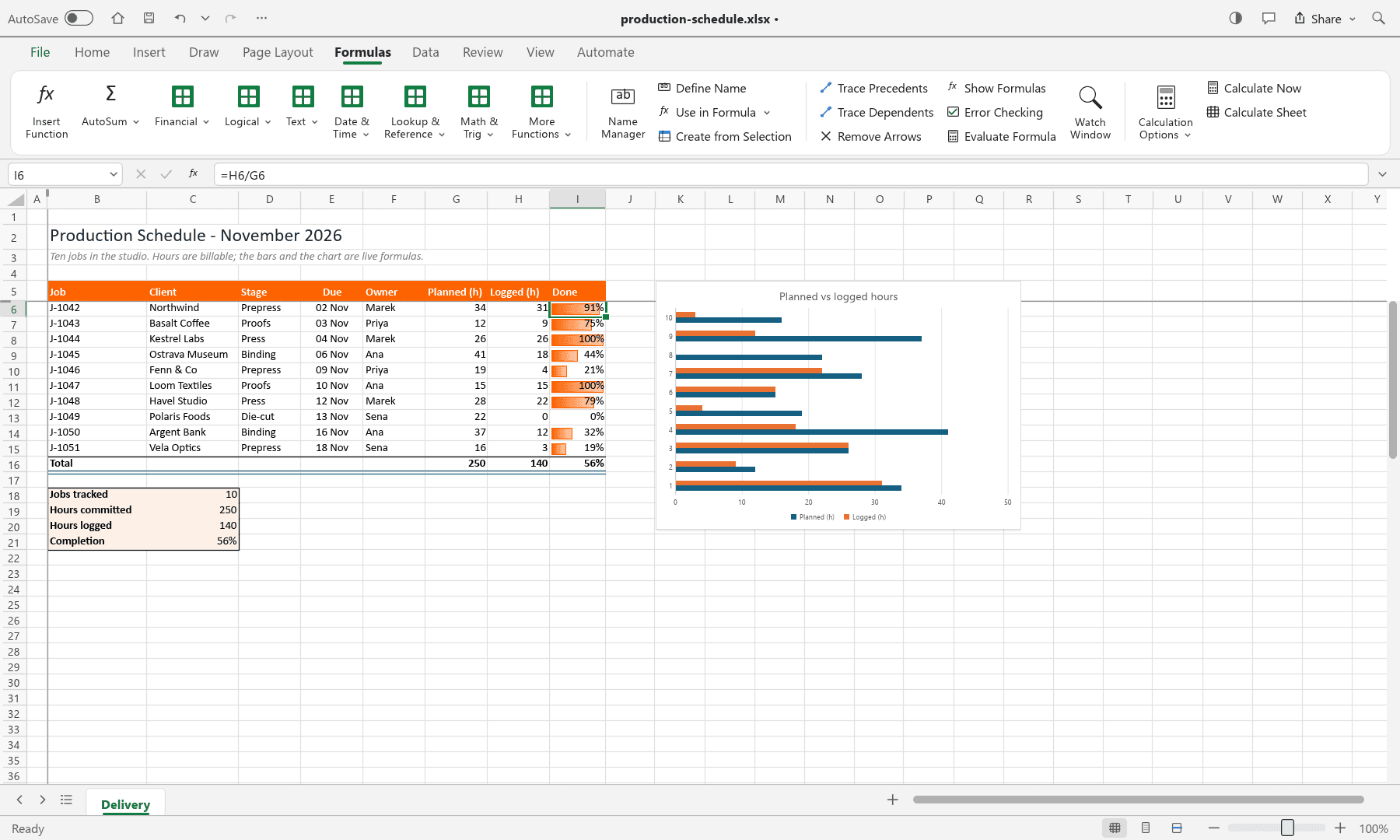Open the File menu

click(x=40, y=52)
